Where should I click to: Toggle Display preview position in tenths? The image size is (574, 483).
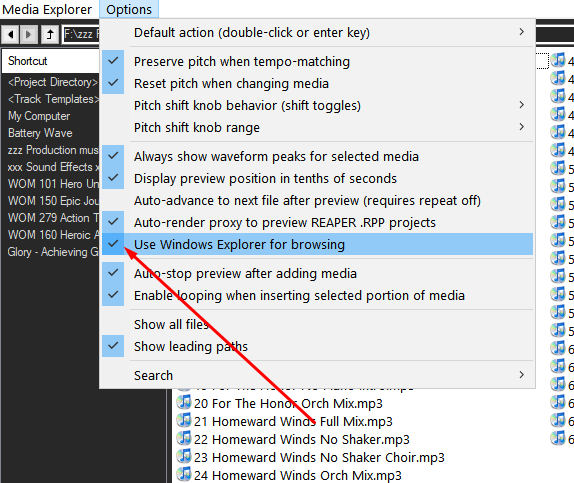(x=317, y=178)
